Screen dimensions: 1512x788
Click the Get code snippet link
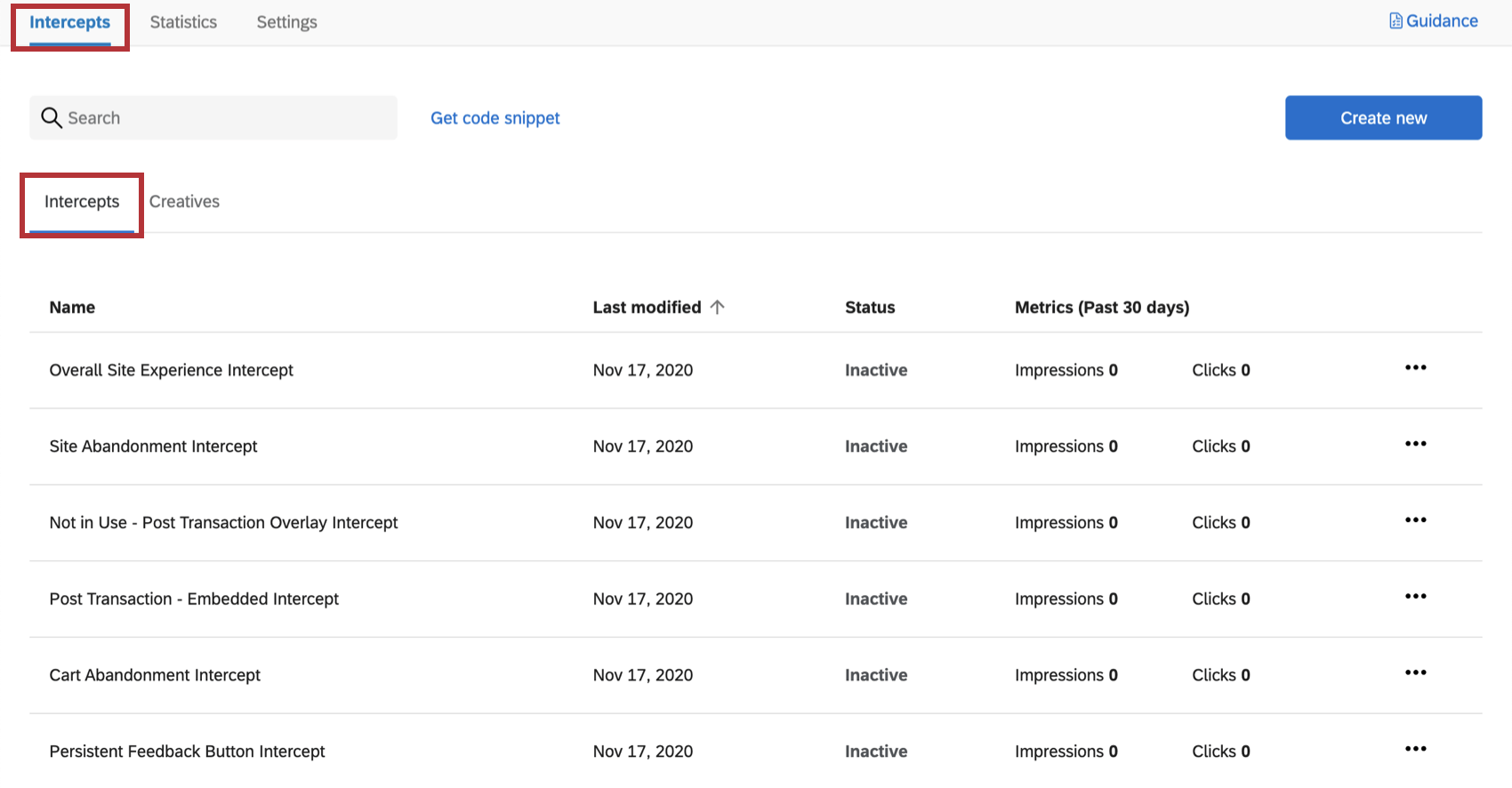click(495, 118)
